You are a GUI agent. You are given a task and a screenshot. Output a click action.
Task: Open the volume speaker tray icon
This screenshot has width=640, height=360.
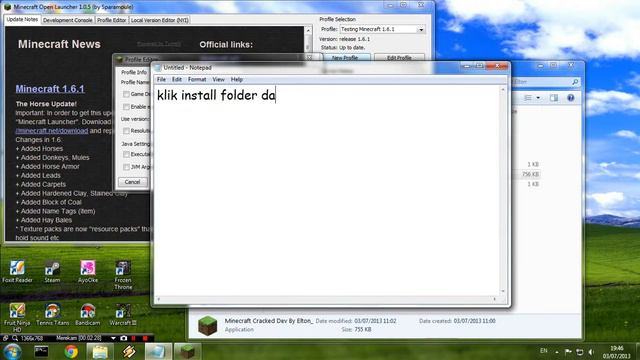[591, 351]
